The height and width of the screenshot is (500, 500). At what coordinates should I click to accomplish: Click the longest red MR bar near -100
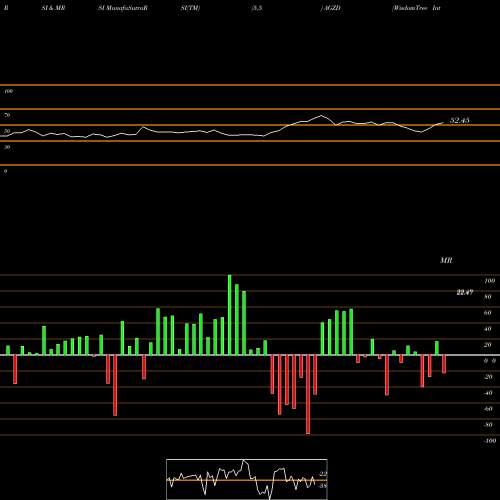click(x=308, y=394)
